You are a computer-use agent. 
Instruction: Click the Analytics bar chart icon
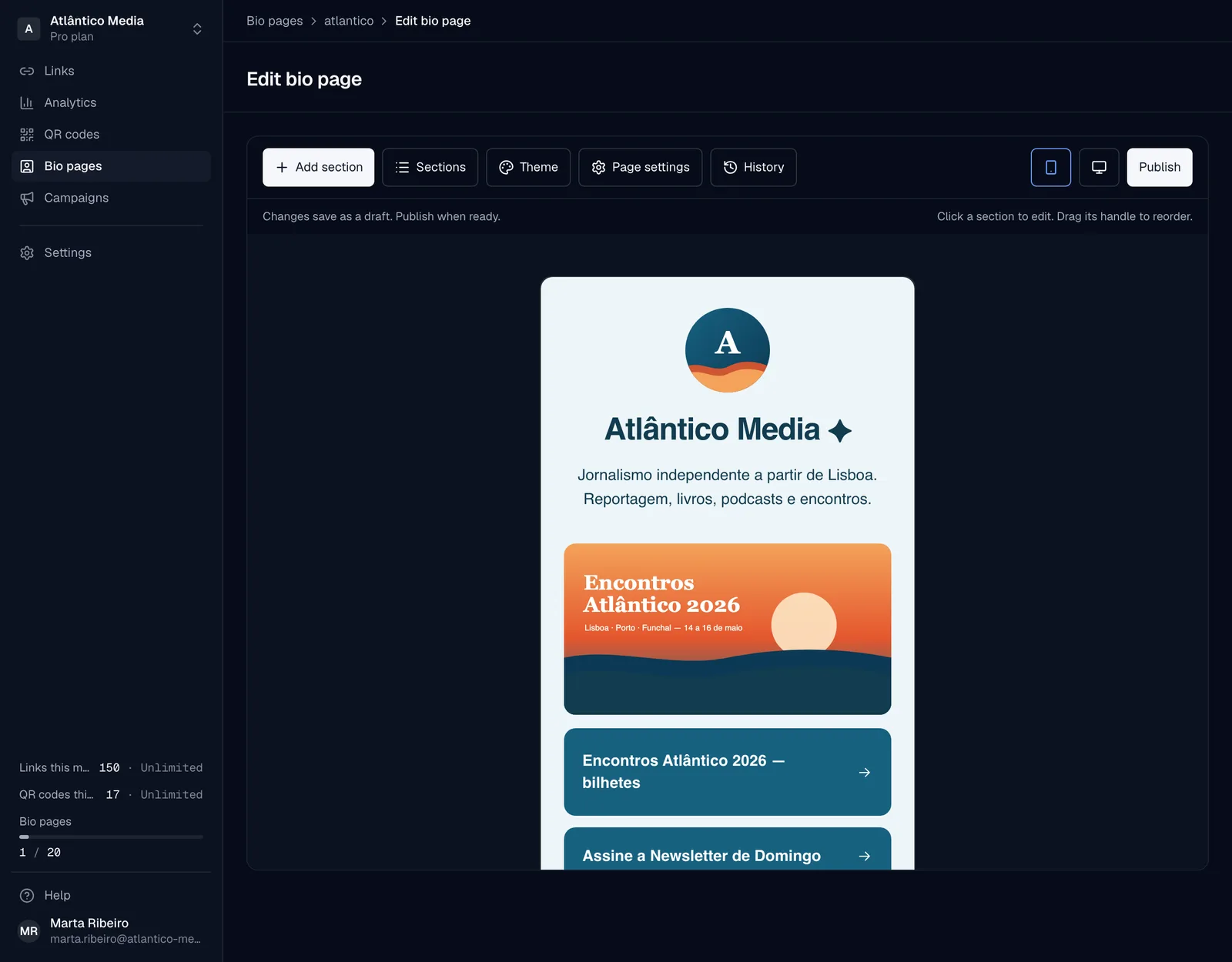click(27, 102)
